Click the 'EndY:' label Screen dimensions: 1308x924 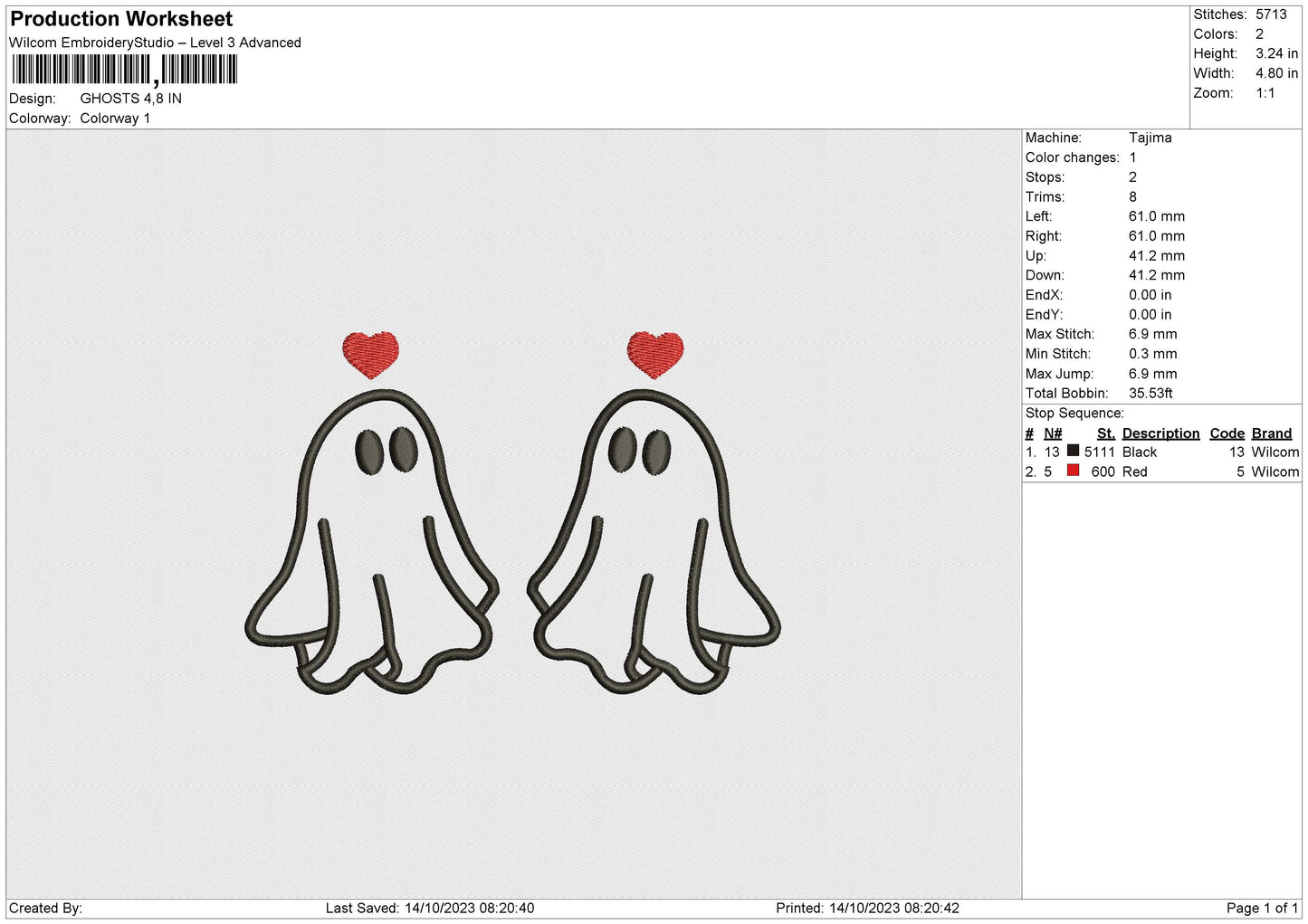1044,315
